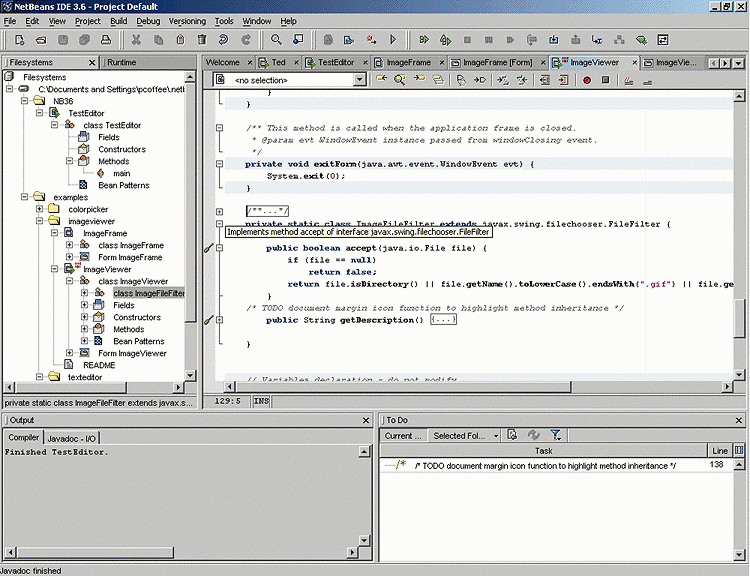Click the To Do column chooser icon
The height and width of the screenshot is (576, 750).
[x=739, y=450]
